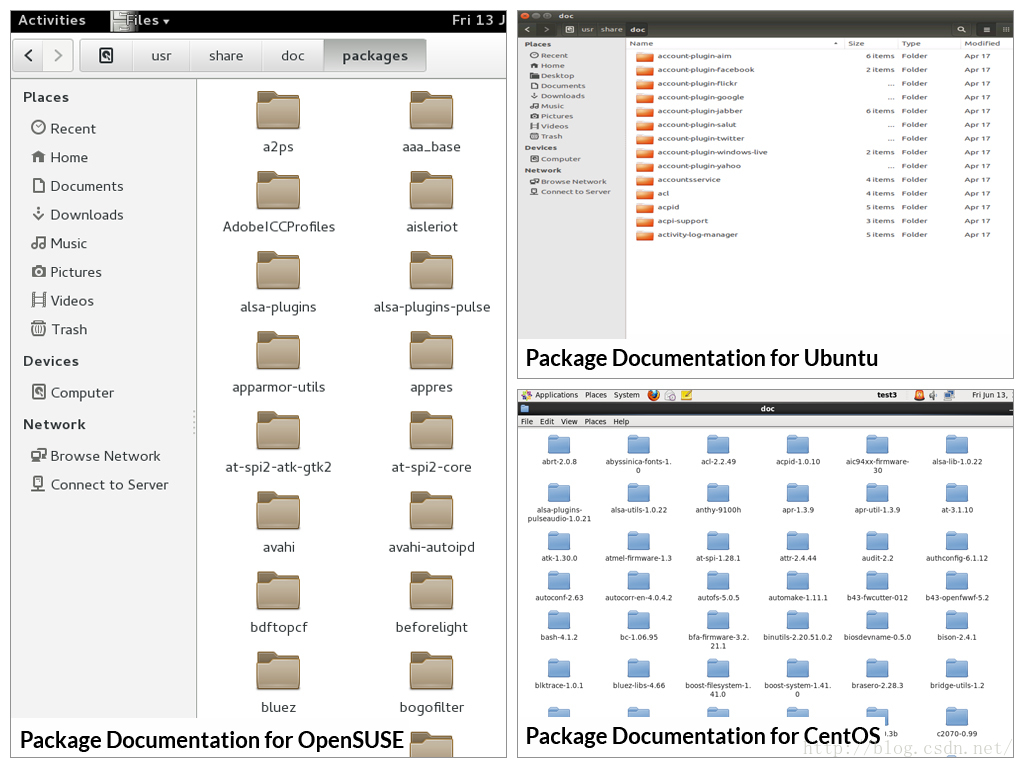Click share in OpenSUSE path bar
Screen dimensions: 1024x768
[226, 56]
